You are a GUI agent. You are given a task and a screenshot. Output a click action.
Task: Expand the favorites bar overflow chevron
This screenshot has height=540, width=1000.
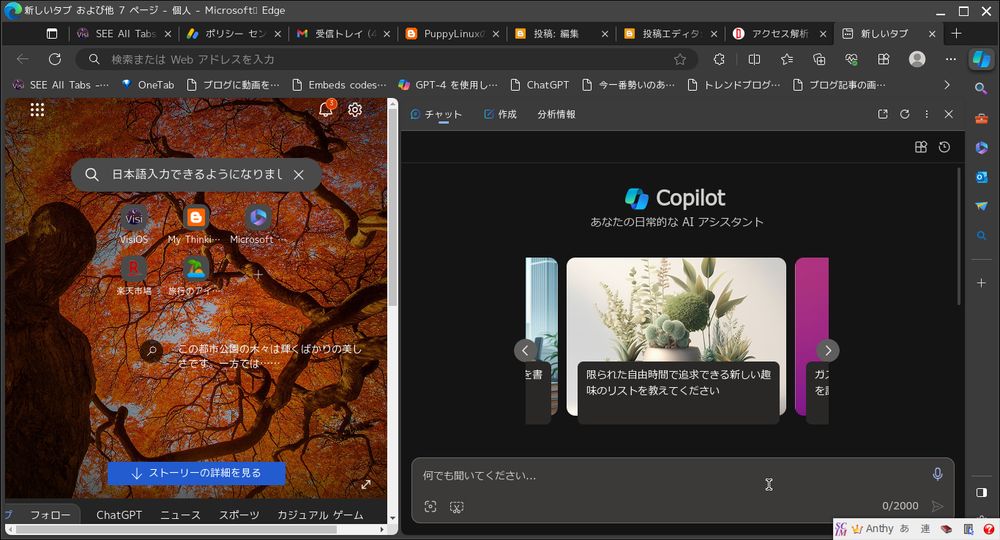click(x=946, y=85)
